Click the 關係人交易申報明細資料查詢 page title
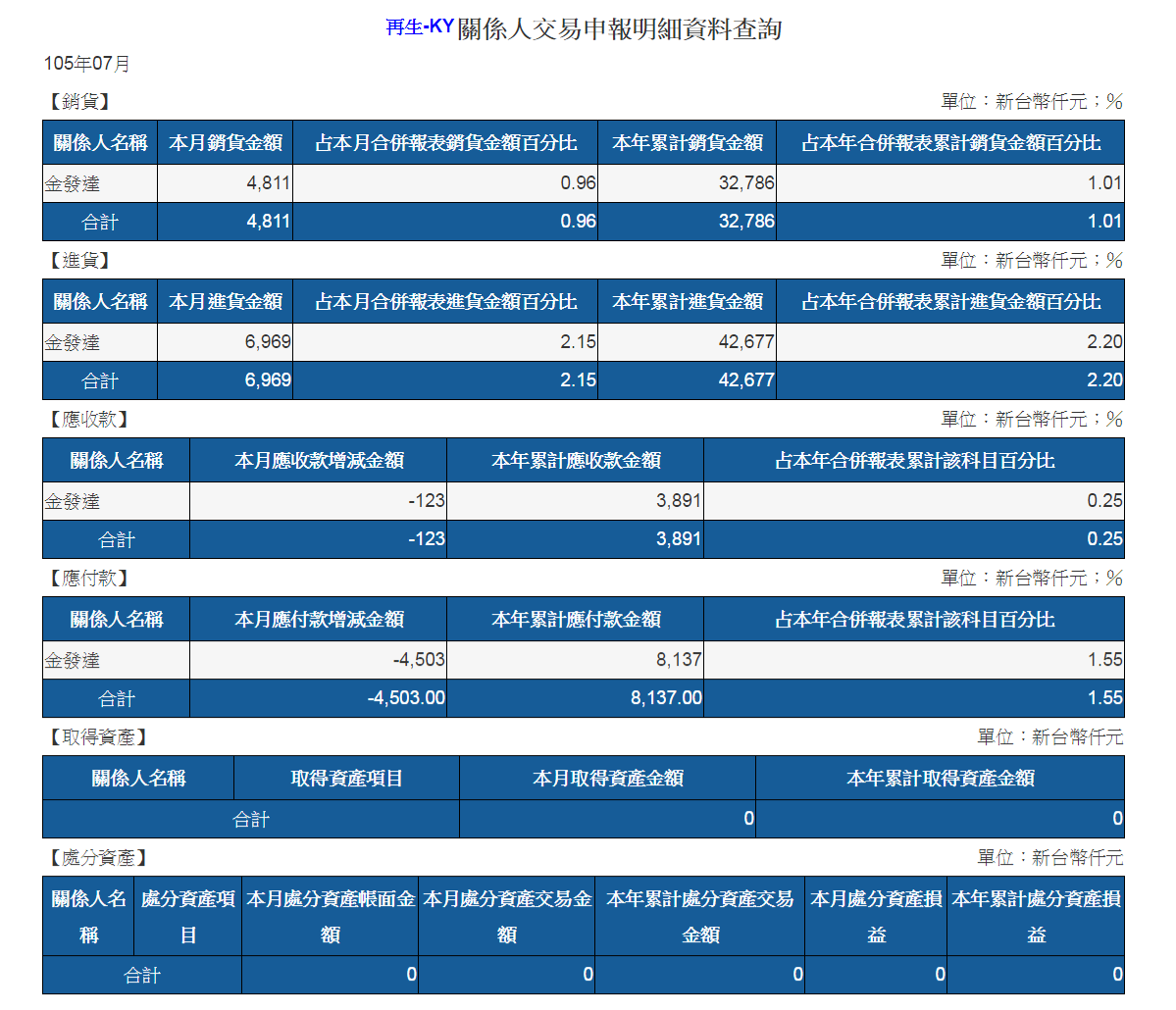This screenshot has height=1010, width=1176. (x=620, y=28)
